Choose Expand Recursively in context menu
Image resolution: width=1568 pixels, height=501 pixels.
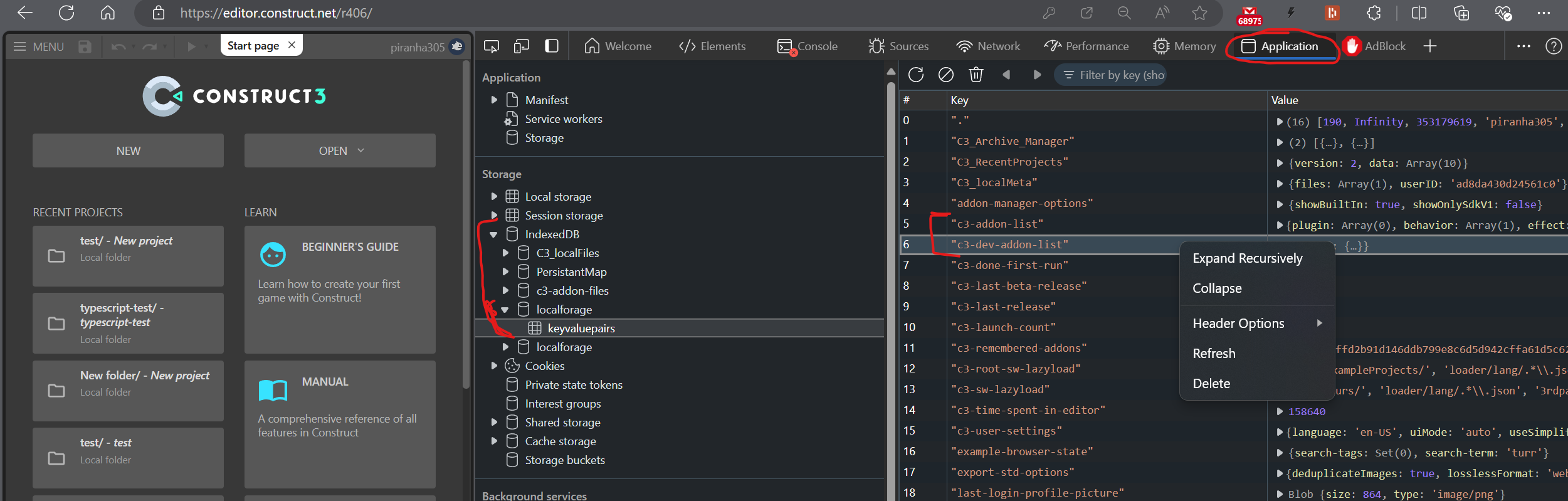(x=1248, y=258)
